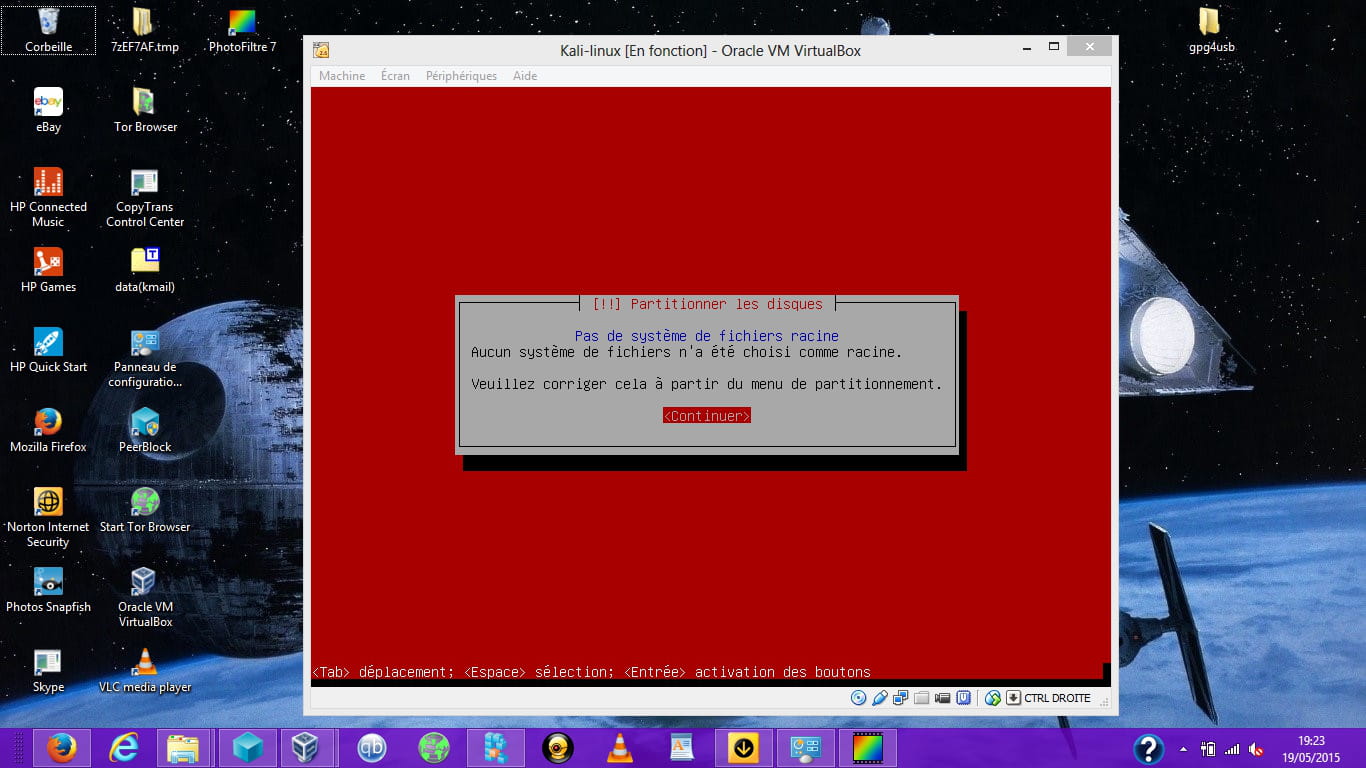Toggle the muted volume tray icon

tap(1256, 749)
